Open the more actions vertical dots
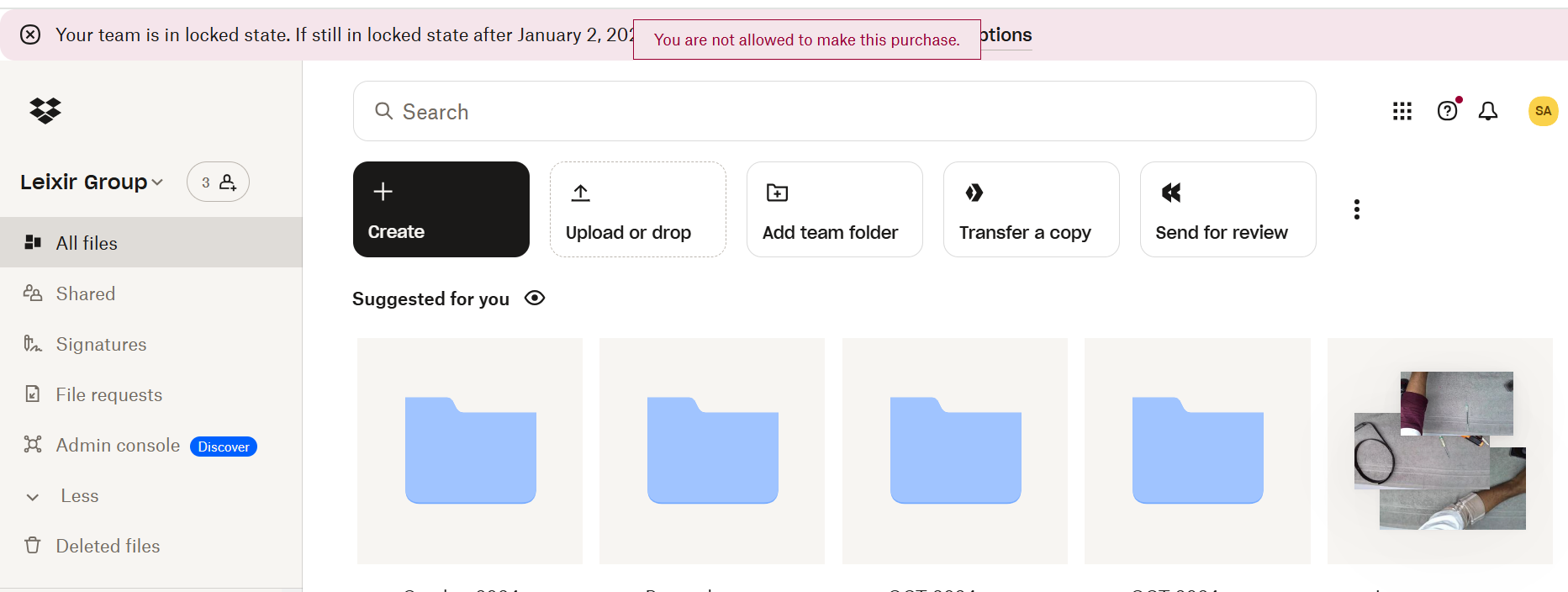 click(x=1356, y=209)
